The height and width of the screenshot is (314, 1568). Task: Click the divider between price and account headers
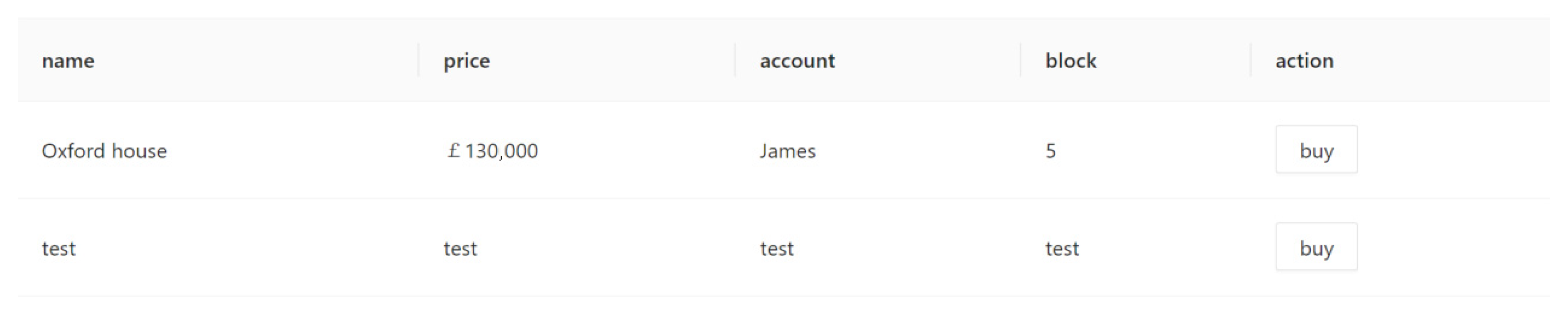(735, 60)
